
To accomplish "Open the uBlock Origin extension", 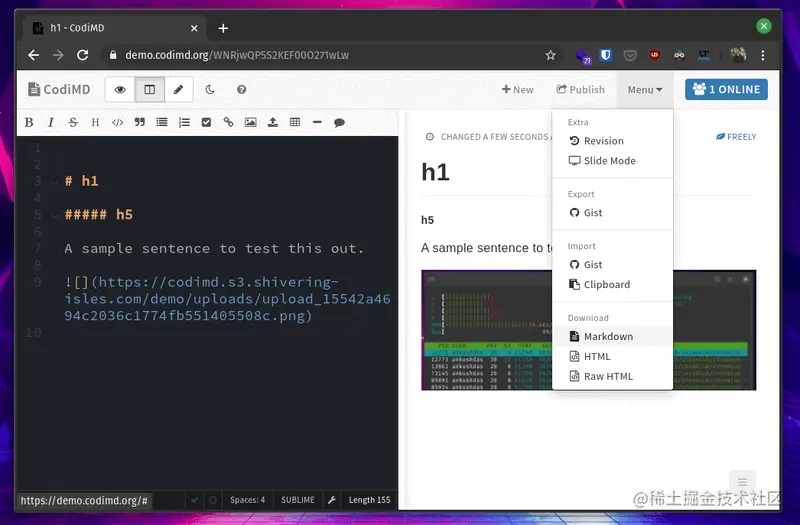I will pos(655,55).
